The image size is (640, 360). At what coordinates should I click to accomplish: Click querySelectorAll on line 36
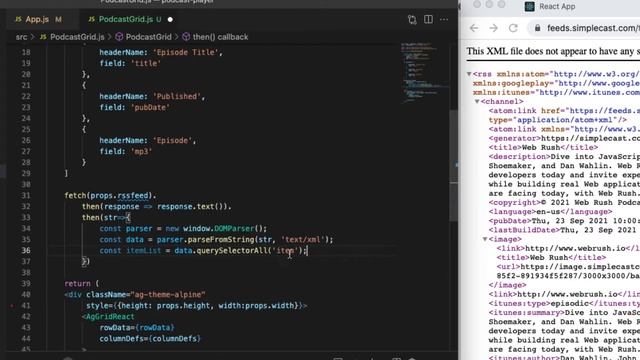[231, 251]
